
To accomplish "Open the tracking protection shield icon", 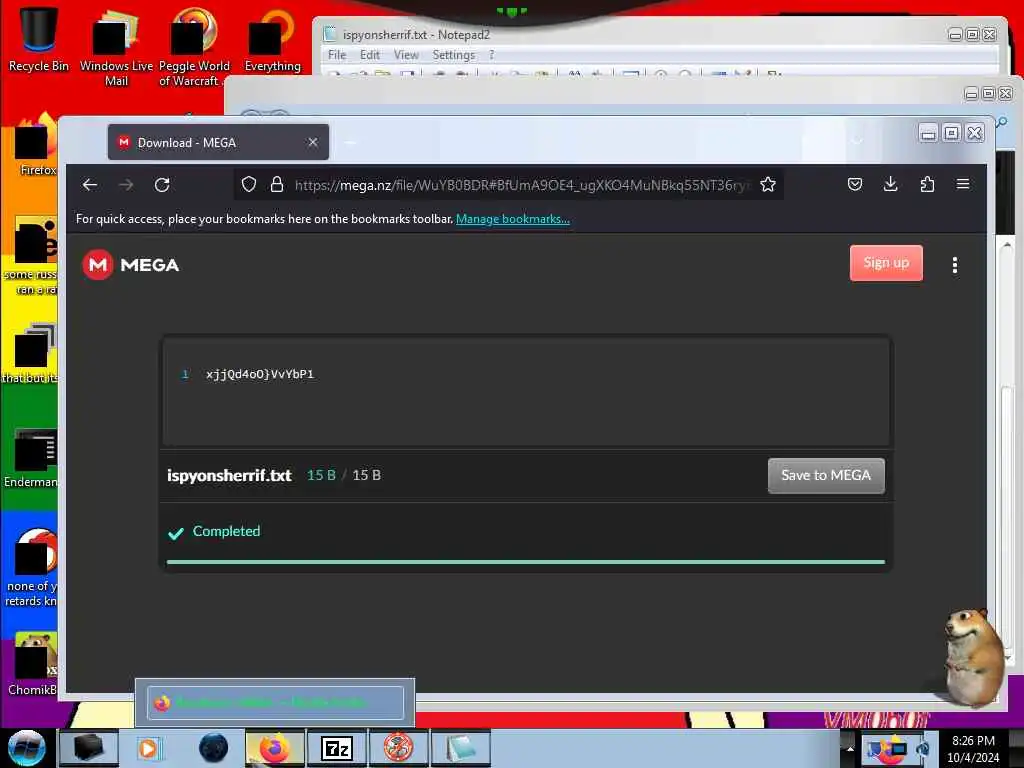I will point(249,185).
